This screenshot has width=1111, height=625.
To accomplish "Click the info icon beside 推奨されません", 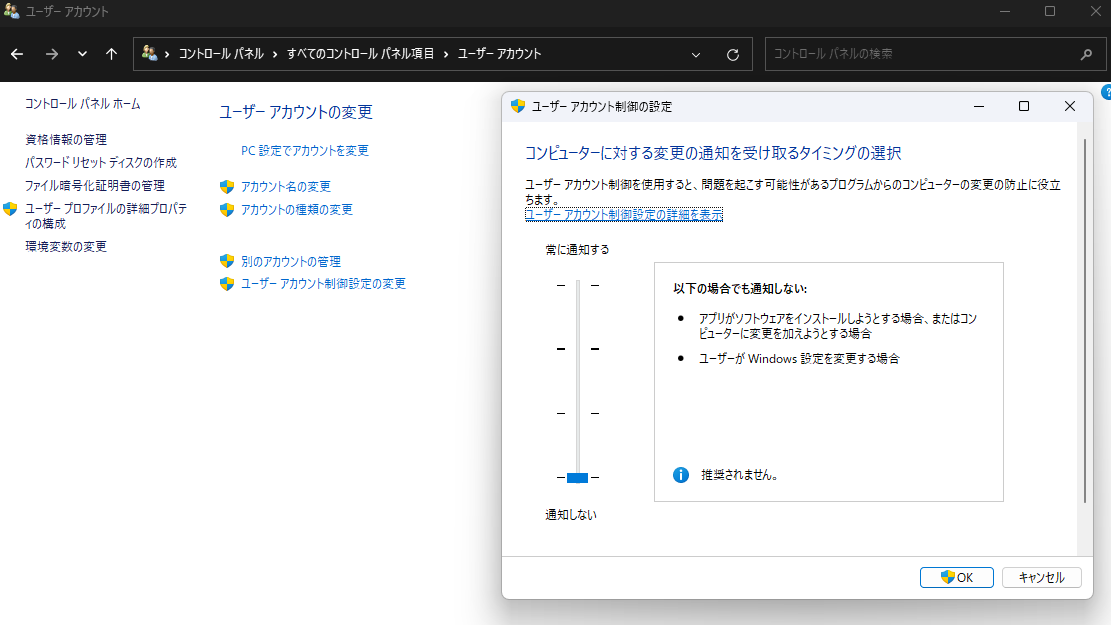I will click(679, 475).
